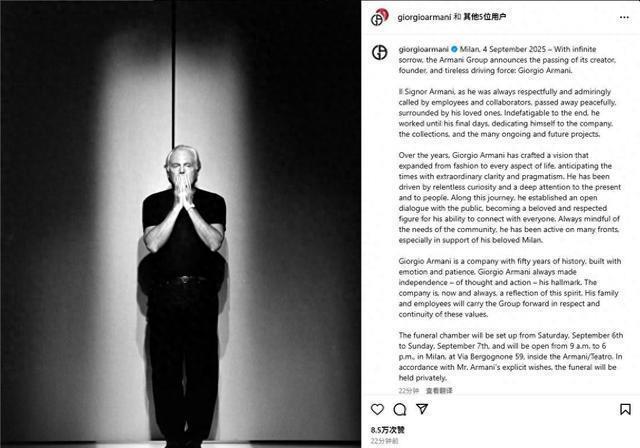Viewport: 640px width, 448px height.
Task: View the 其他5位用户 collaborators list
Action: click(x=485, y=17)
